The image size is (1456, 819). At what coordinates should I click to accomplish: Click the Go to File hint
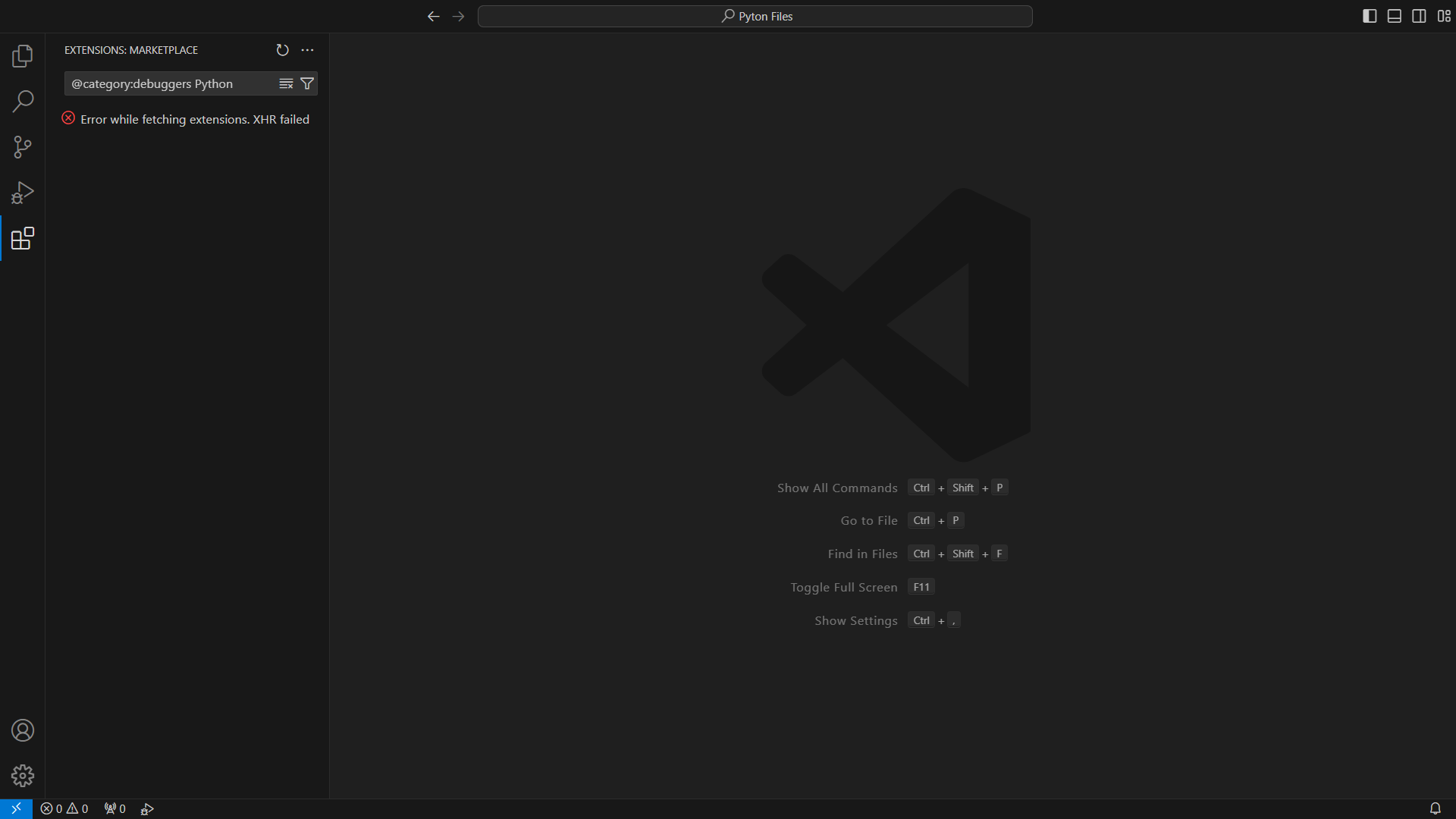pyautogui.click(x=869, y=520)
